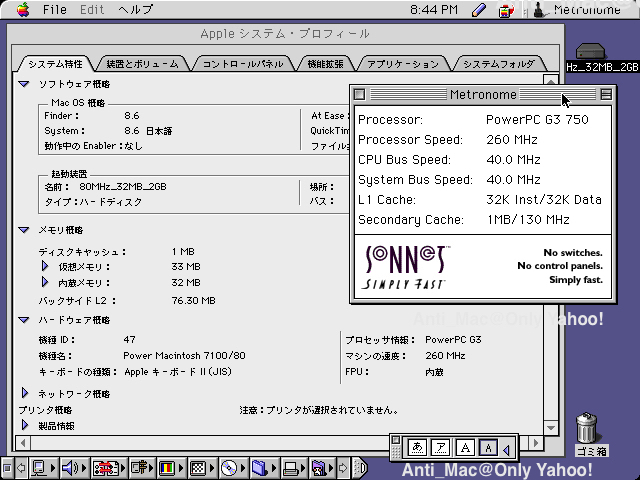640x480 pixels.
Task: Click the Control Strip close box
Action: [x=6, y=468]
